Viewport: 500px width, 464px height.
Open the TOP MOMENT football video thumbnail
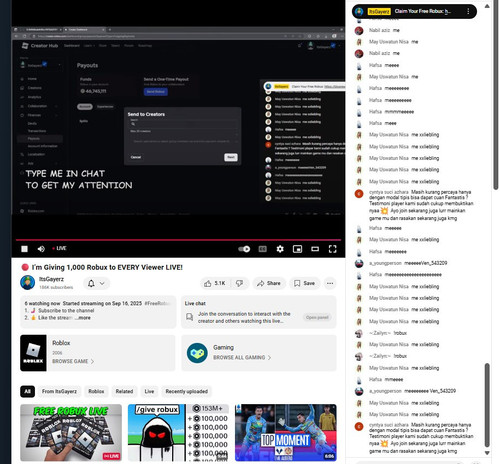pyautogui.click(x=286, y=433)
